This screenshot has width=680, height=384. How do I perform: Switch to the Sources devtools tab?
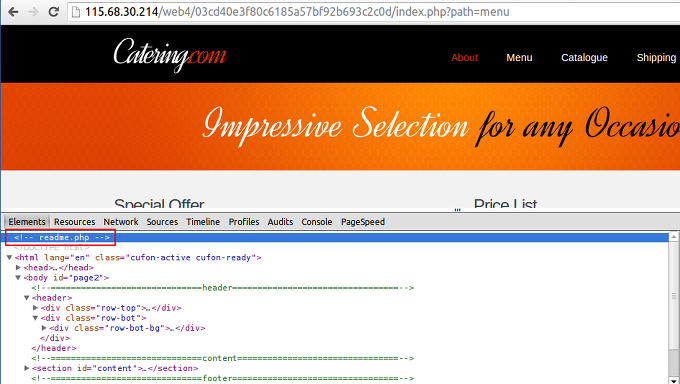point(162,222)
